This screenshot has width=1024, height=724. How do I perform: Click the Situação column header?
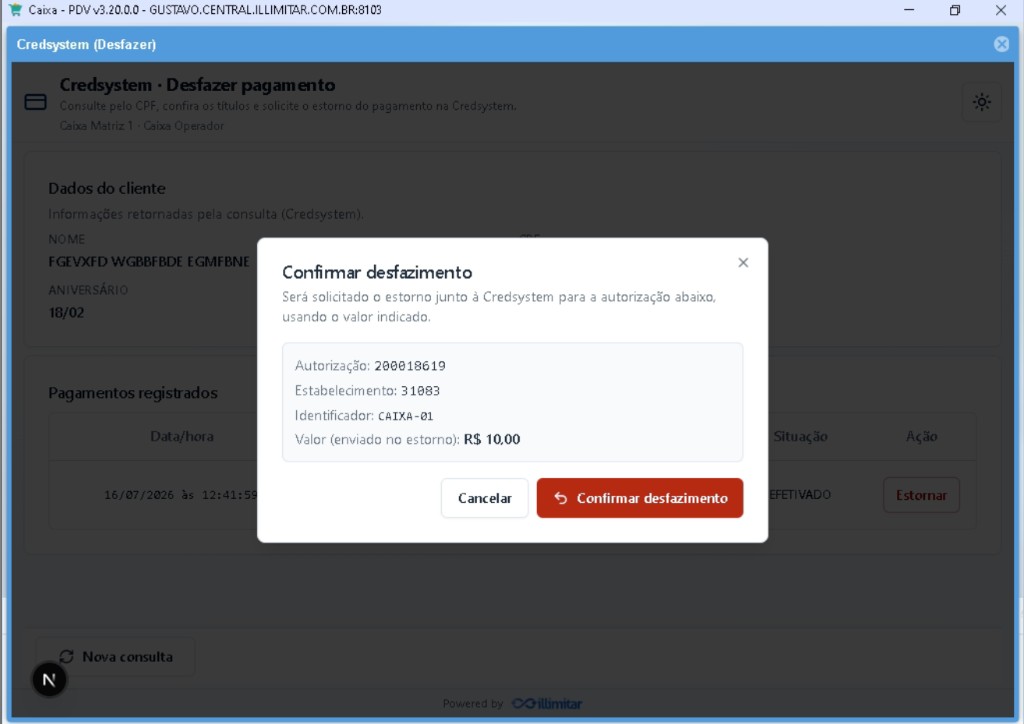point(801,436)
